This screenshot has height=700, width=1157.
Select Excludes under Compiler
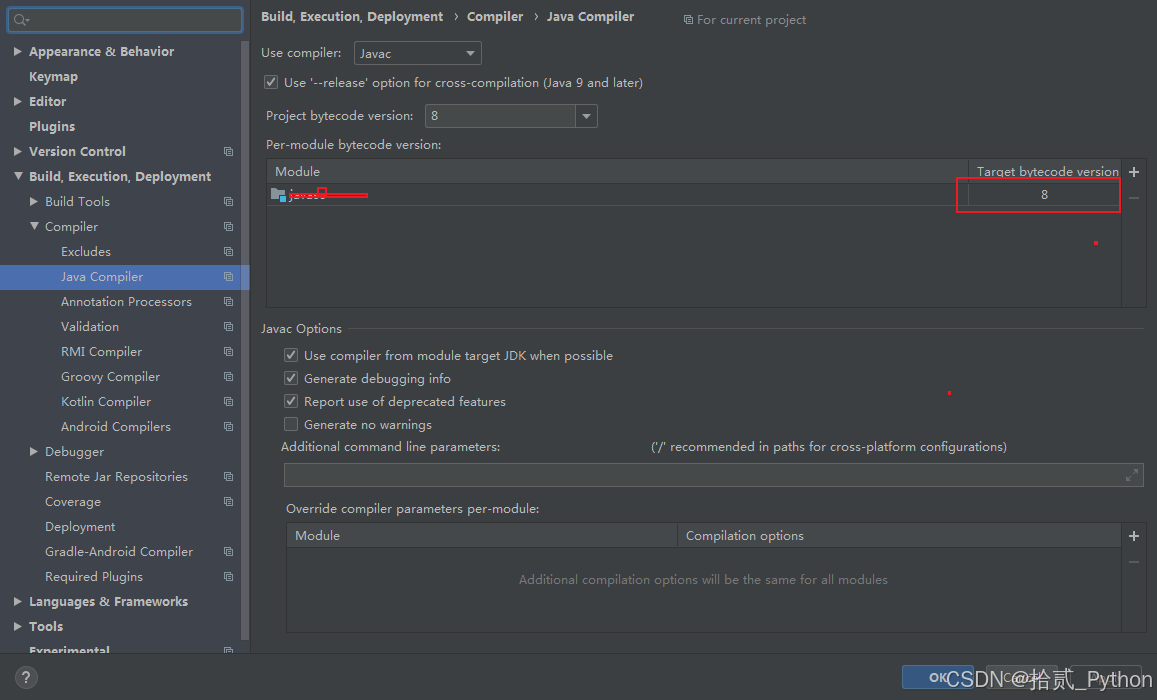tap(86, 252)
